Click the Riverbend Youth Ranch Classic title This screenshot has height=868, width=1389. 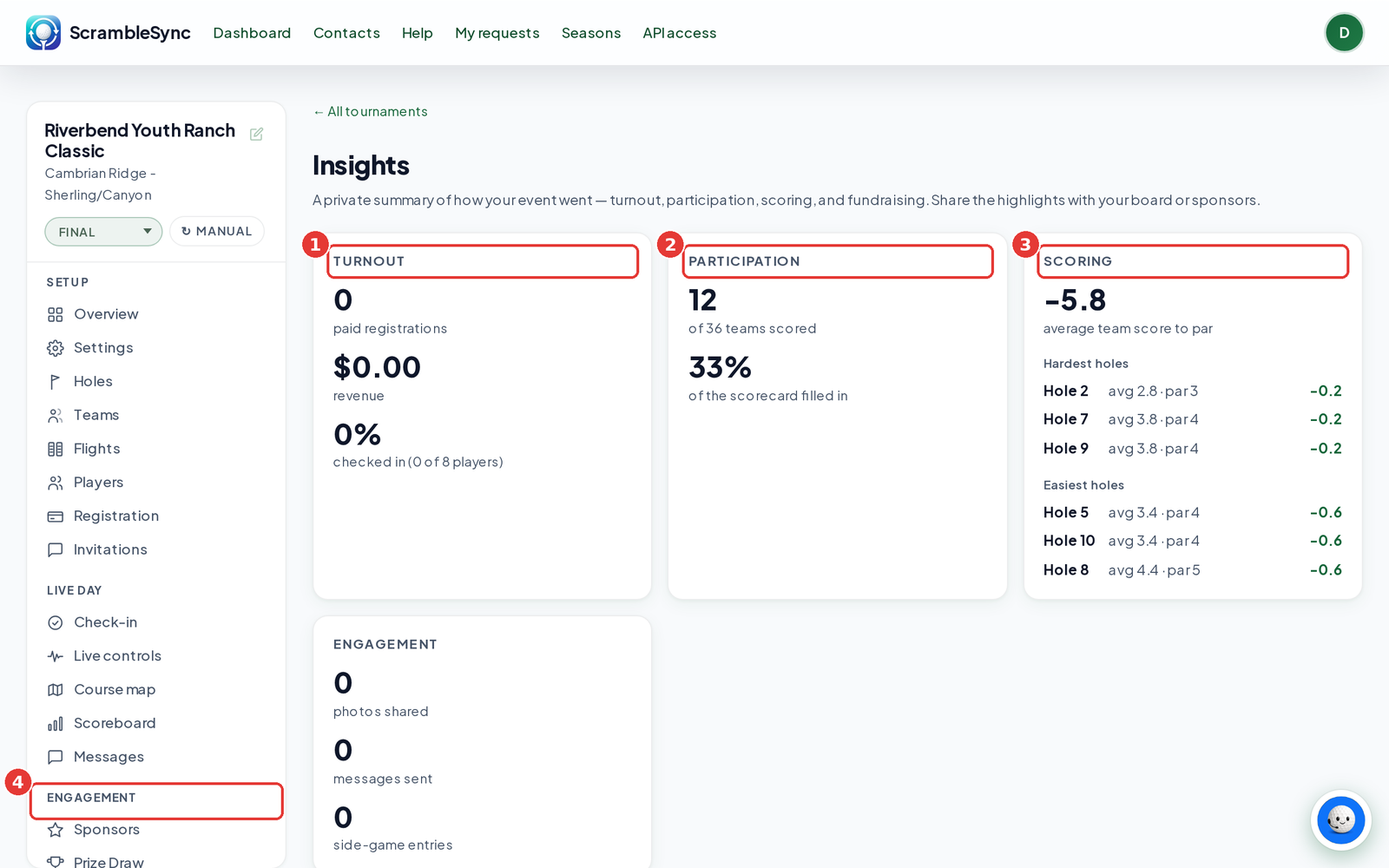140,141
